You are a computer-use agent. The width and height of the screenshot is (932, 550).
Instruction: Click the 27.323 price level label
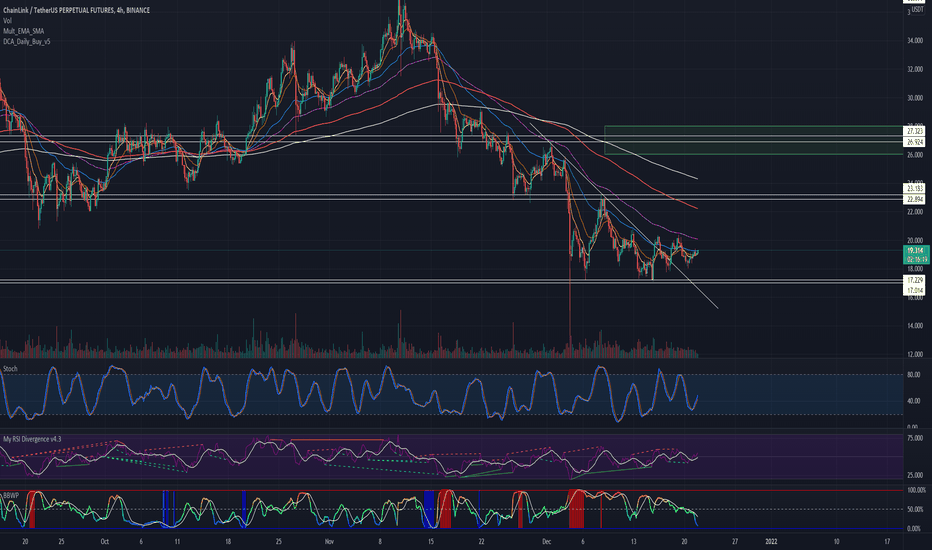[x=915, y=131]
